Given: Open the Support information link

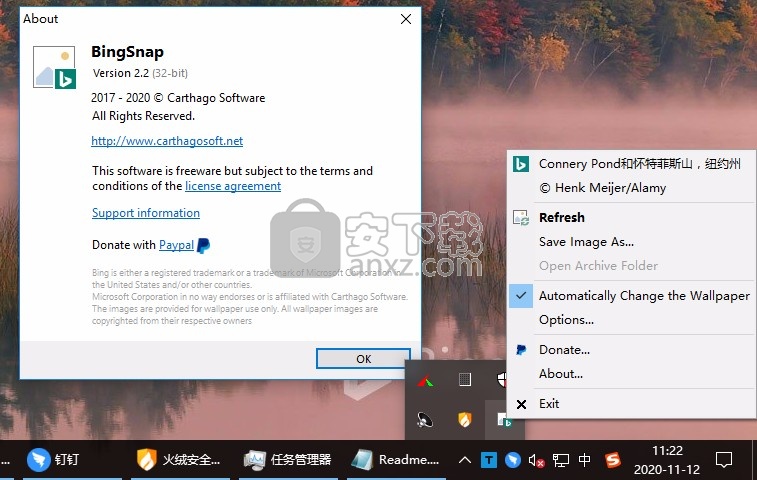Looking at the screenshot, I should tap(146, 213).
